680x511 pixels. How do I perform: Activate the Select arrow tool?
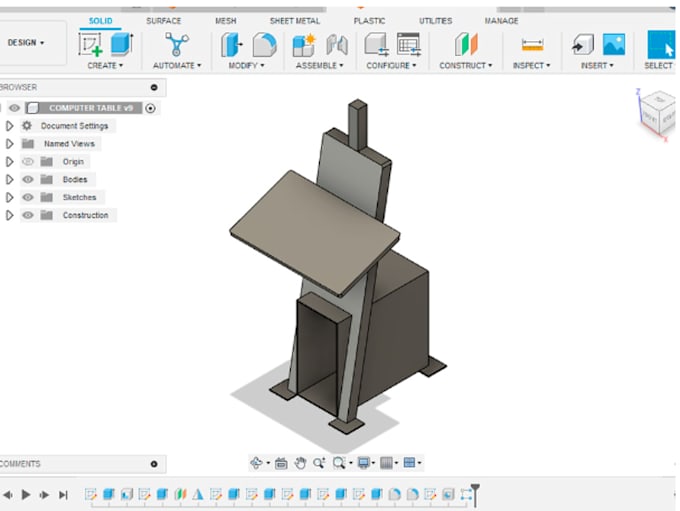(x=661, y=44)
